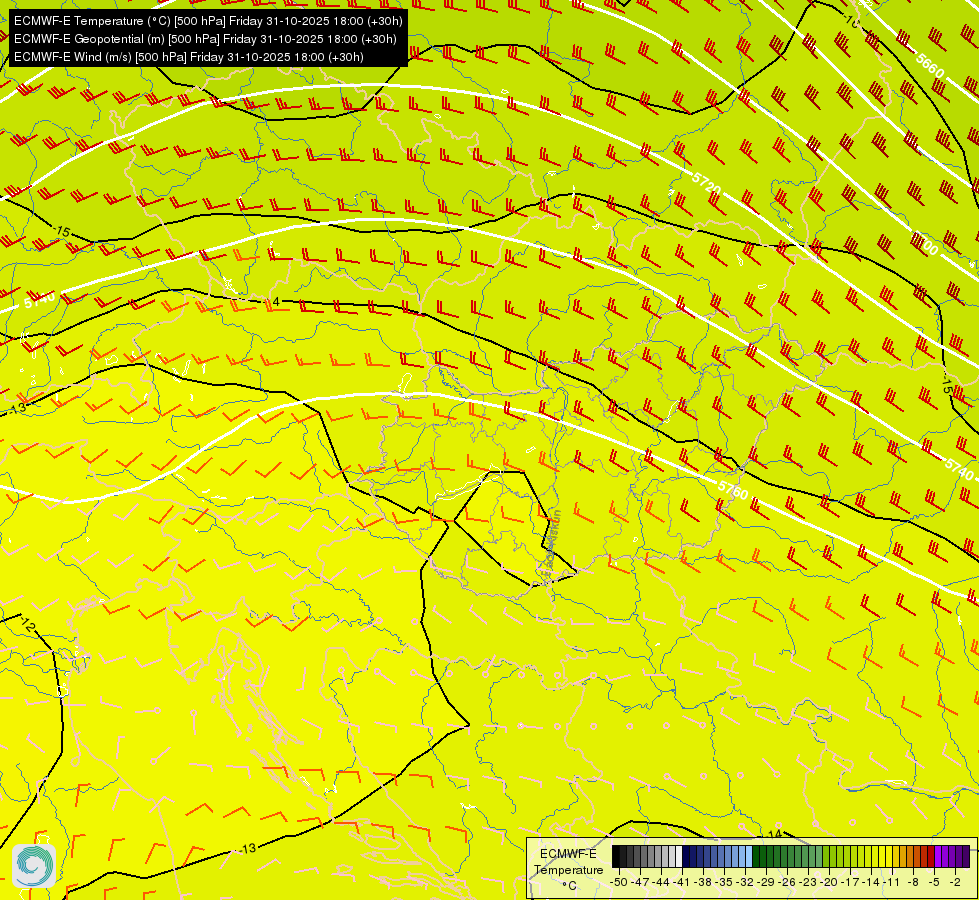Click the -50 legend label
The width and height of the screenshot is (979, 900).
click(x=619, y=882)
